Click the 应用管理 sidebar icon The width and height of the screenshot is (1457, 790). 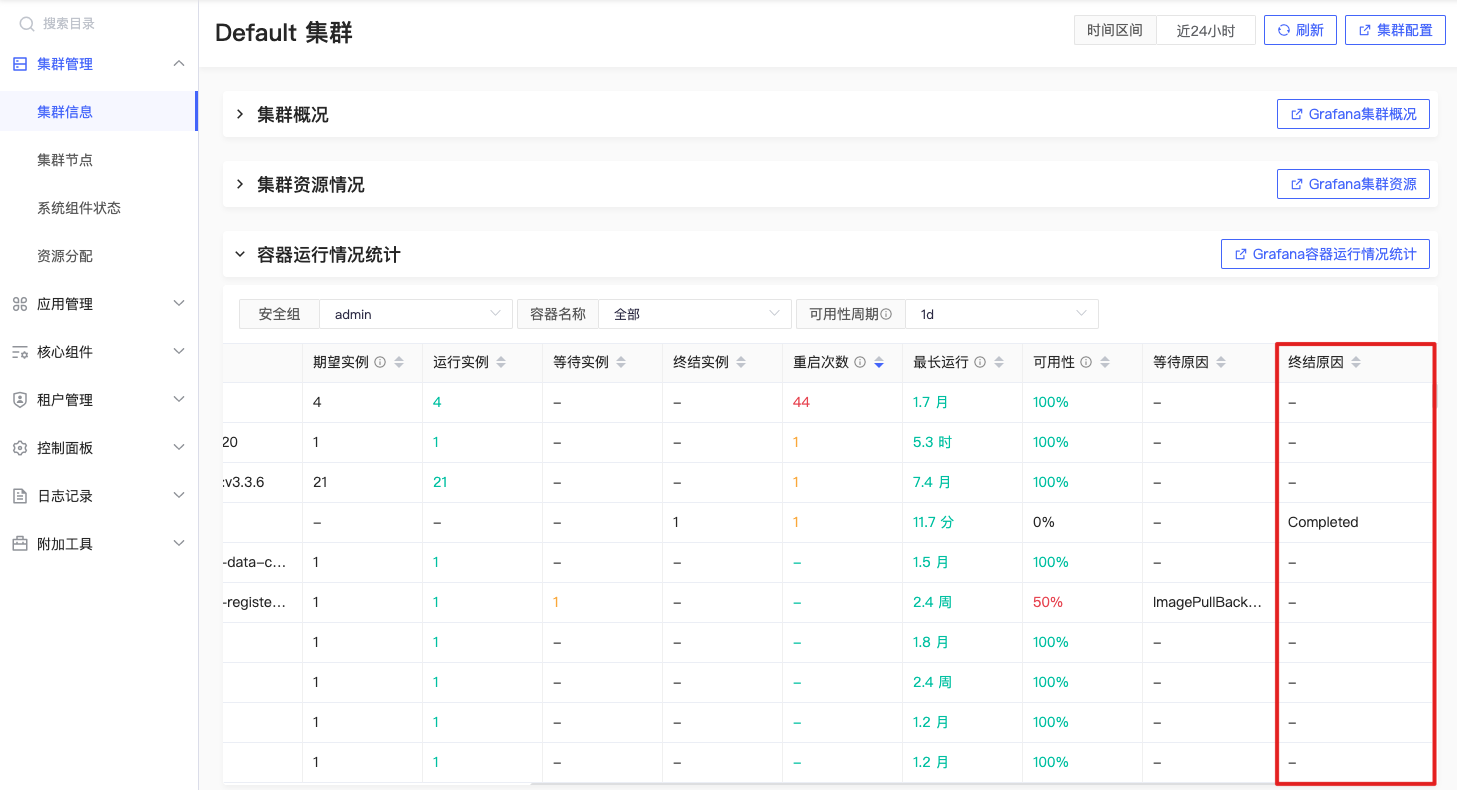tap(19, 304)
